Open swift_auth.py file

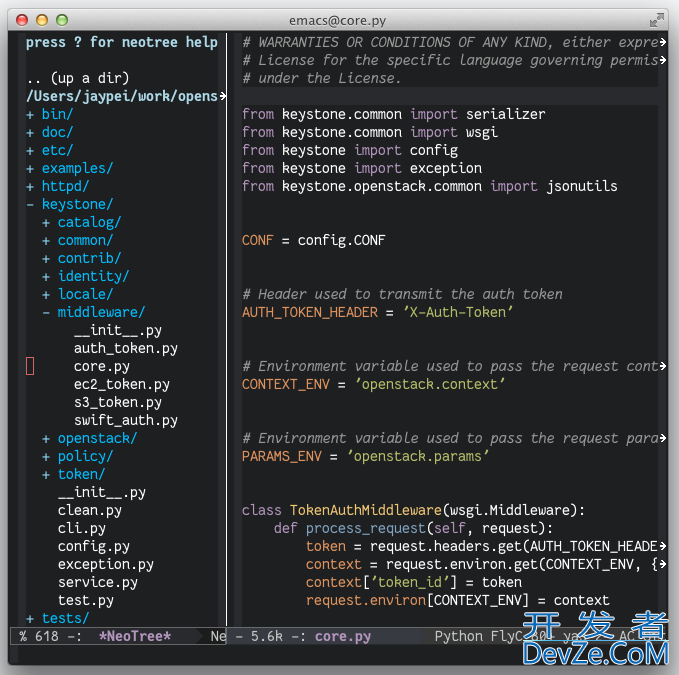[x=125, y=420]
